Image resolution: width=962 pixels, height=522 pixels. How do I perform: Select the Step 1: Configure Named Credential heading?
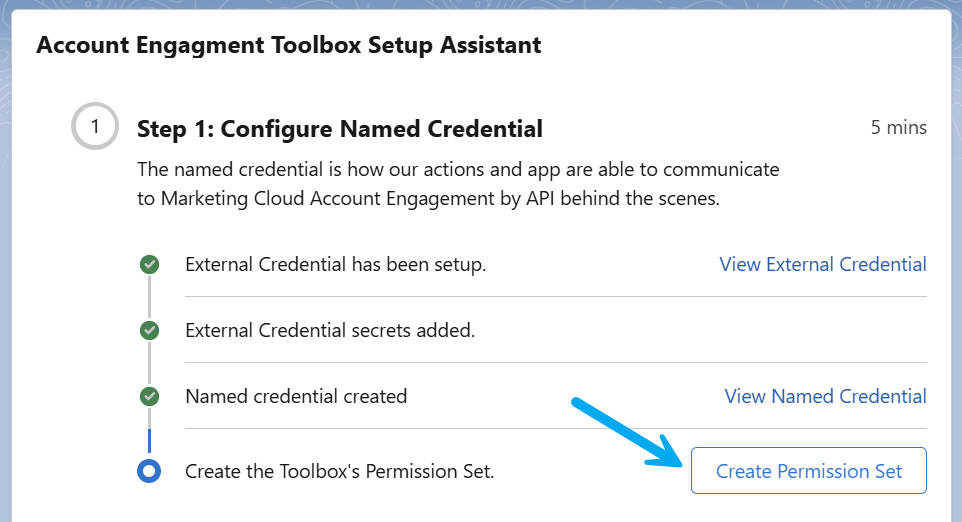click(x=340, y=129)
